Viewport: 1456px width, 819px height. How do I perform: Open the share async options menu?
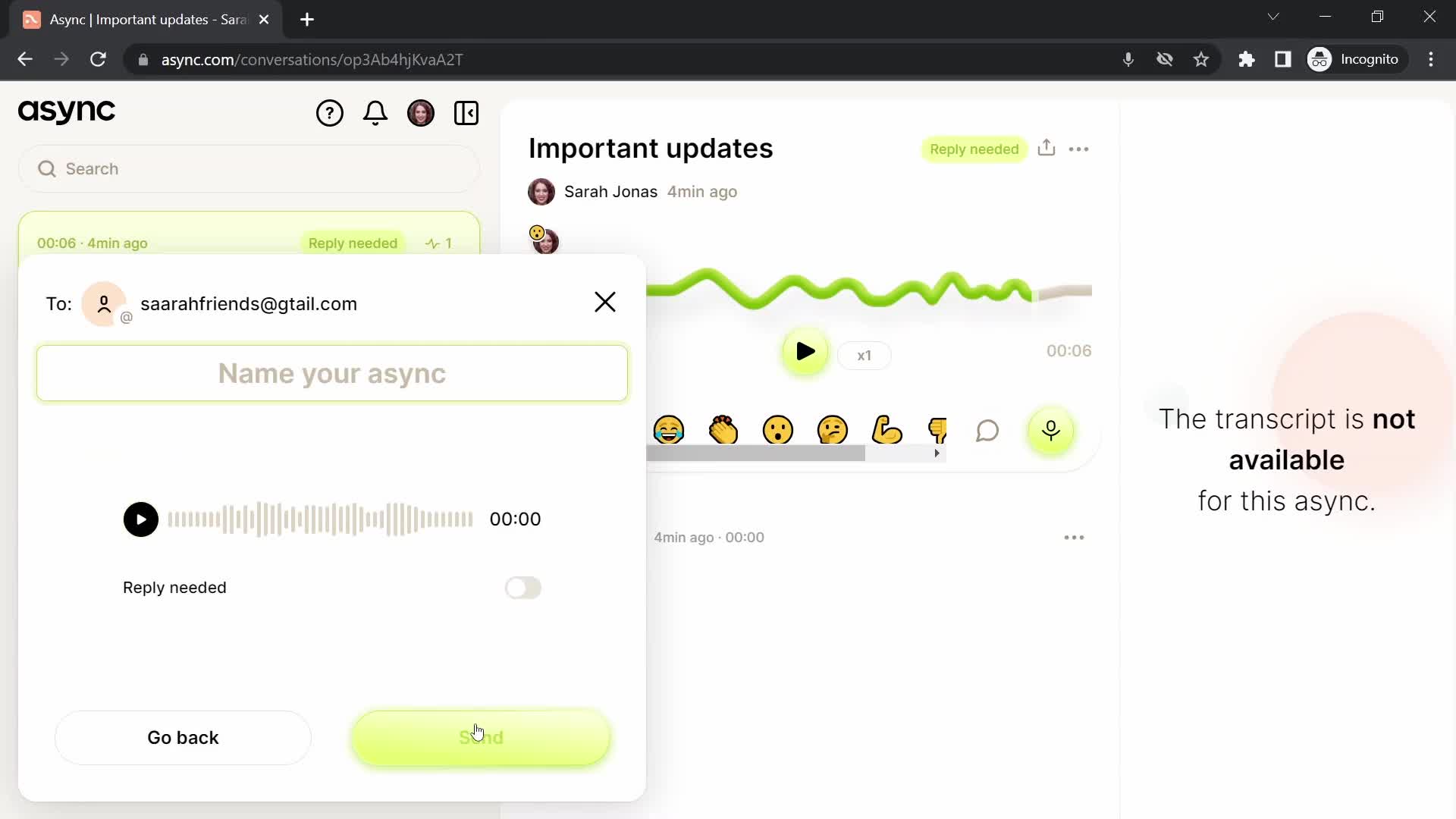click(1047, 148)
